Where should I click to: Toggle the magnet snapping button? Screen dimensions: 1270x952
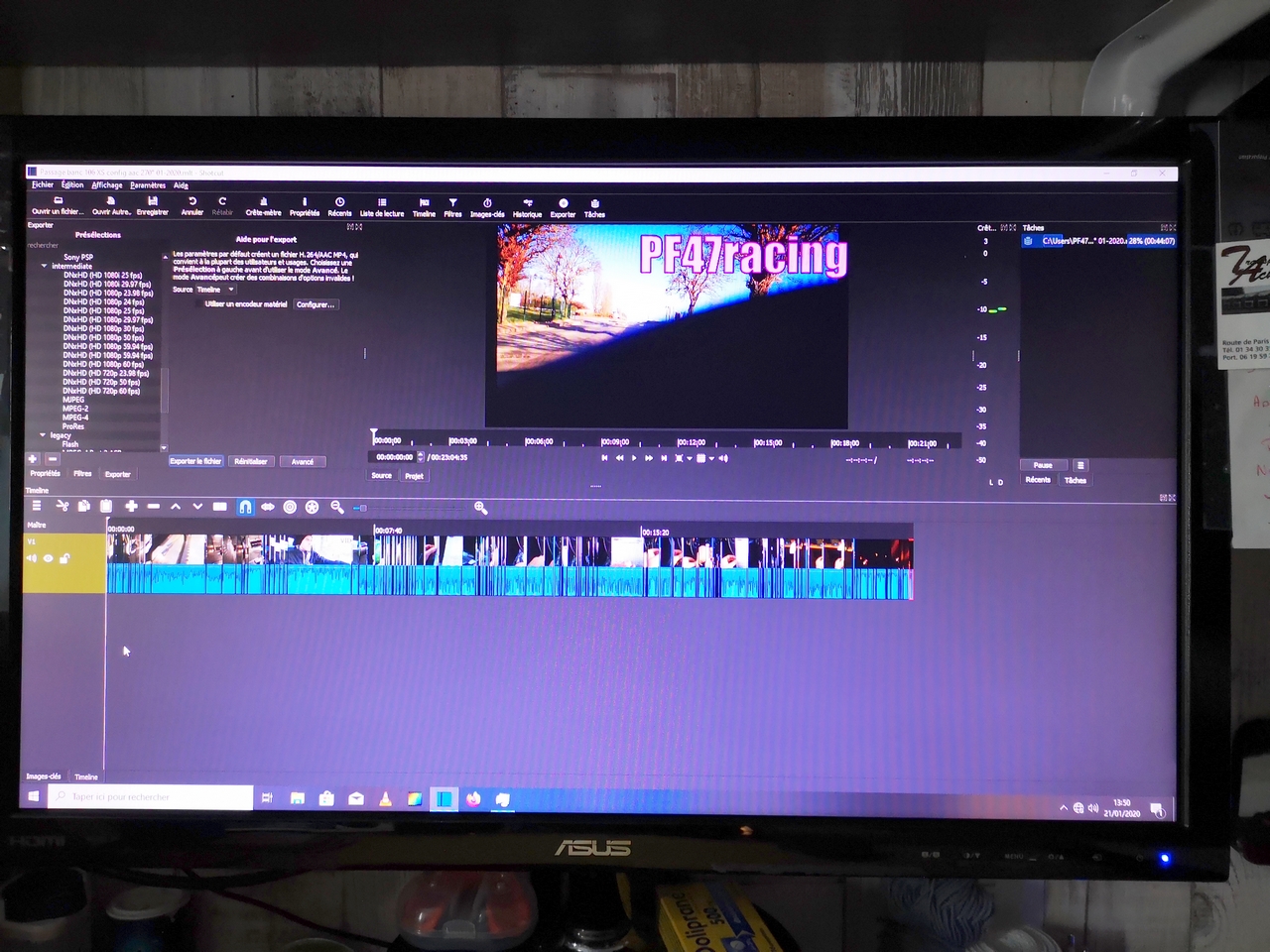[245, 507]
